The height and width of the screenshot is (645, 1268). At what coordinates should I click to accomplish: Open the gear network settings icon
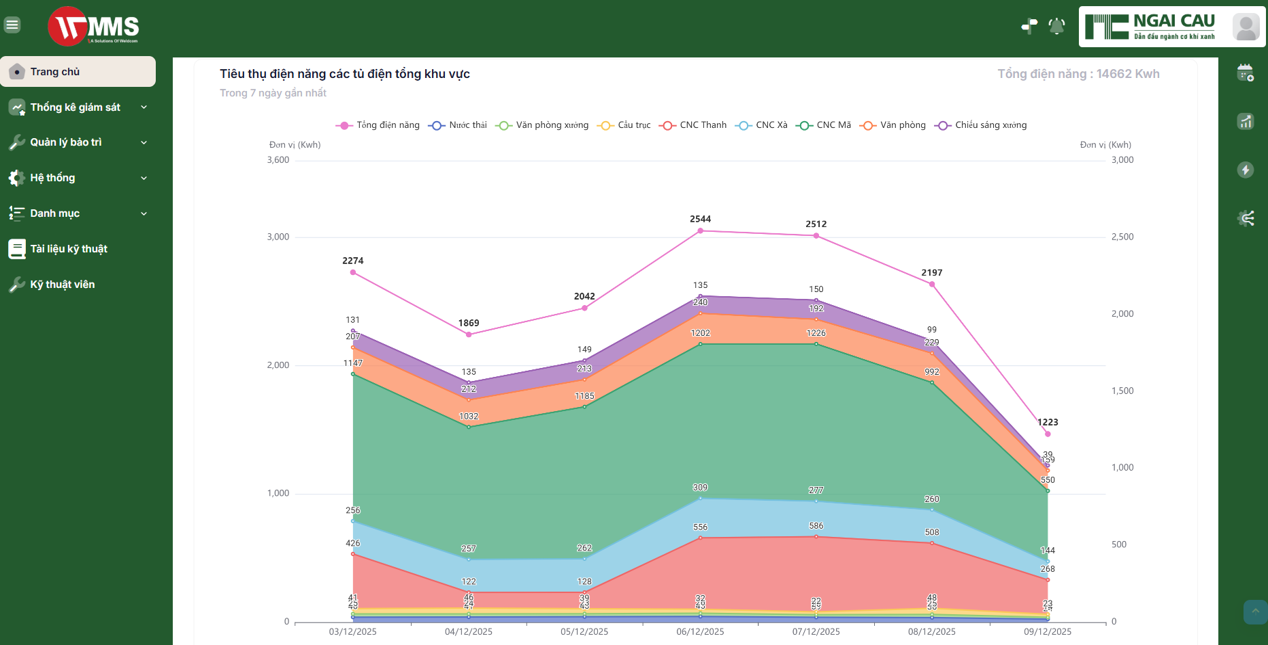[1245, 218]
